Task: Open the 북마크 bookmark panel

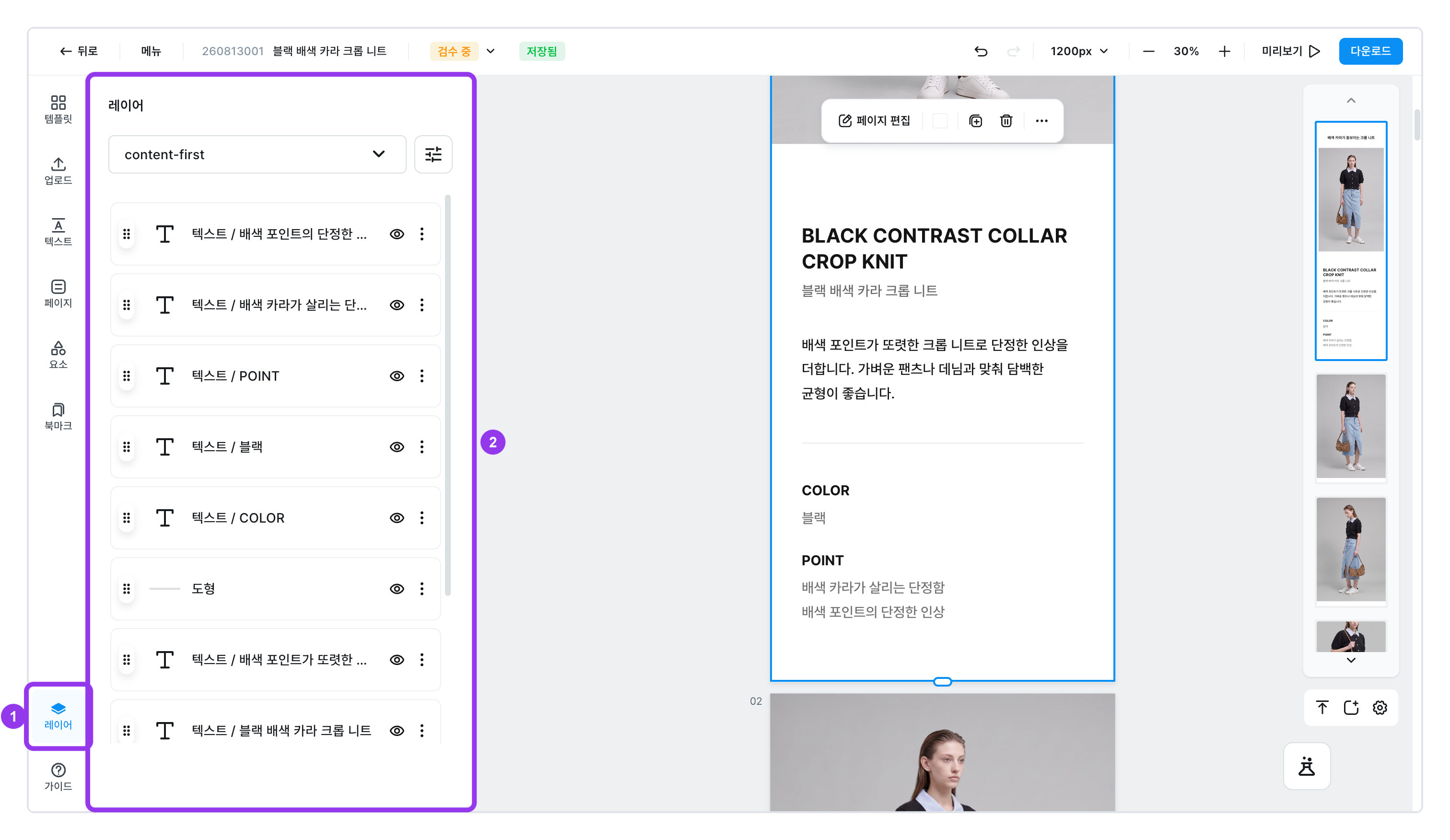Action: (x=58, y=417)
